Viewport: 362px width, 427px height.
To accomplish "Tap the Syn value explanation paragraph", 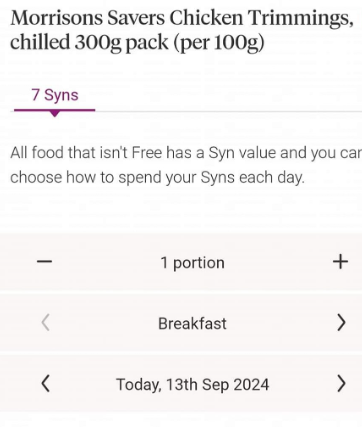I will [x=186, y=165].
